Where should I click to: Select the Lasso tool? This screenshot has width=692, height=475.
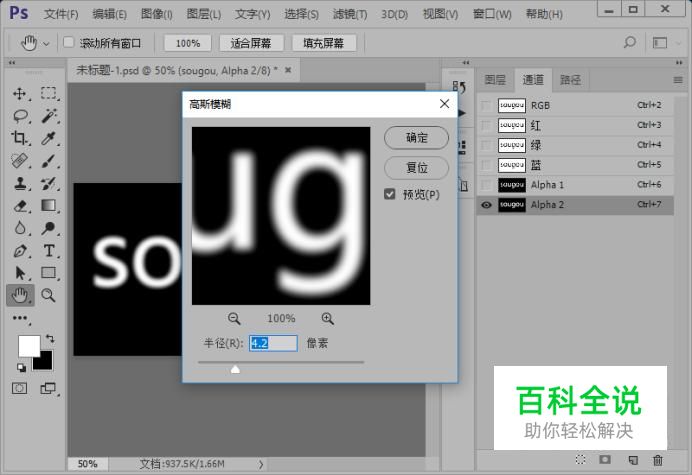tap(20, 116)
